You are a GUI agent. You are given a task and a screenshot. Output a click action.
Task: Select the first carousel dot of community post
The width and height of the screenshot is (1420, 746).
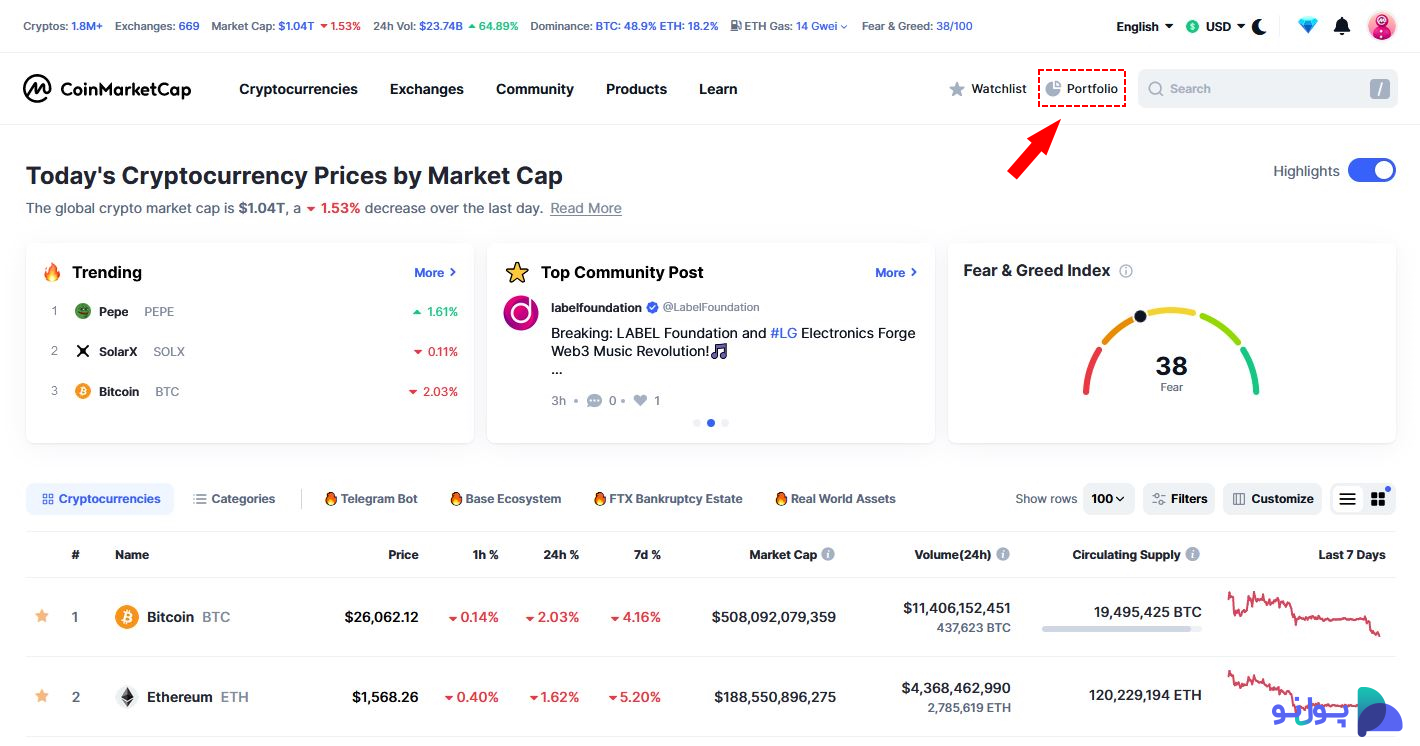coord(697,423)
